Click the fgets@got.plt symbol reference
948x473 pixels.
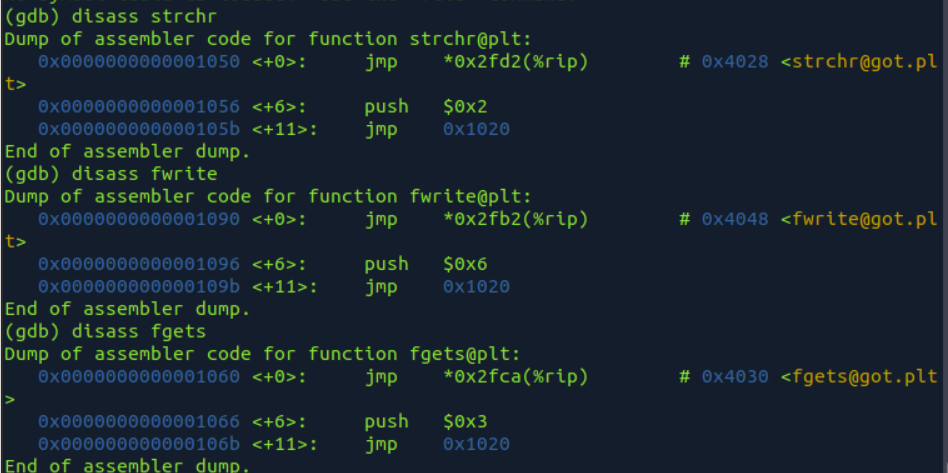point(859,377)
